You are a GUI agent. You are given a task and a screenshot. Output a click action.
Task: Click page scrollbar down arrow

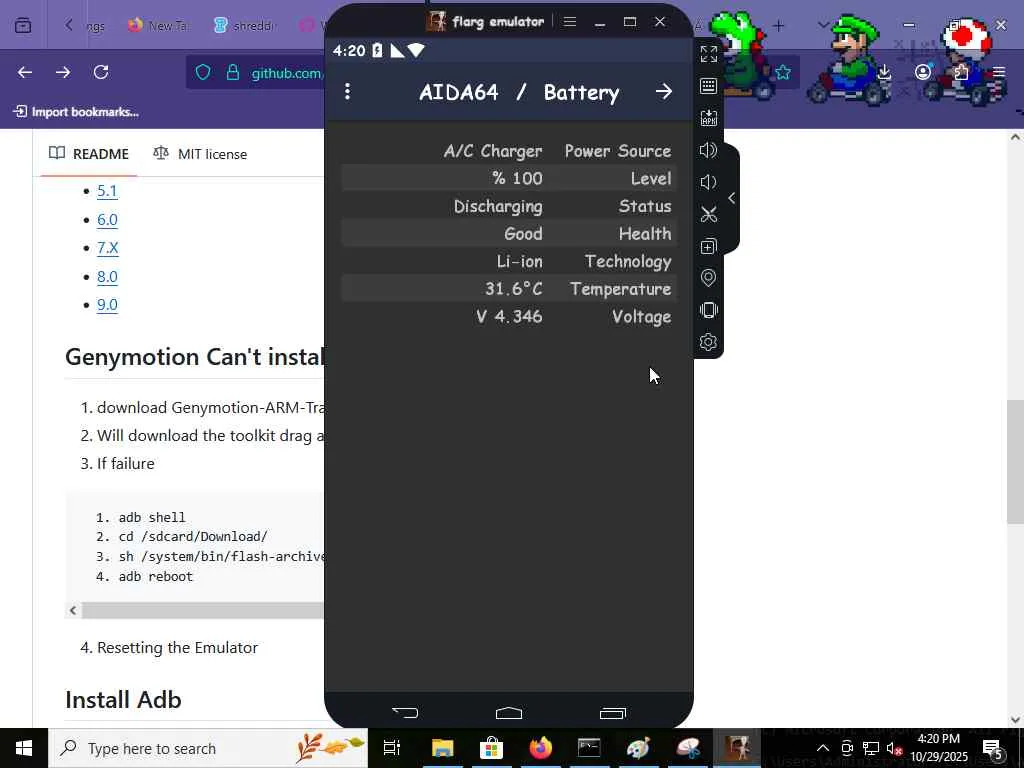(1015, 719)
